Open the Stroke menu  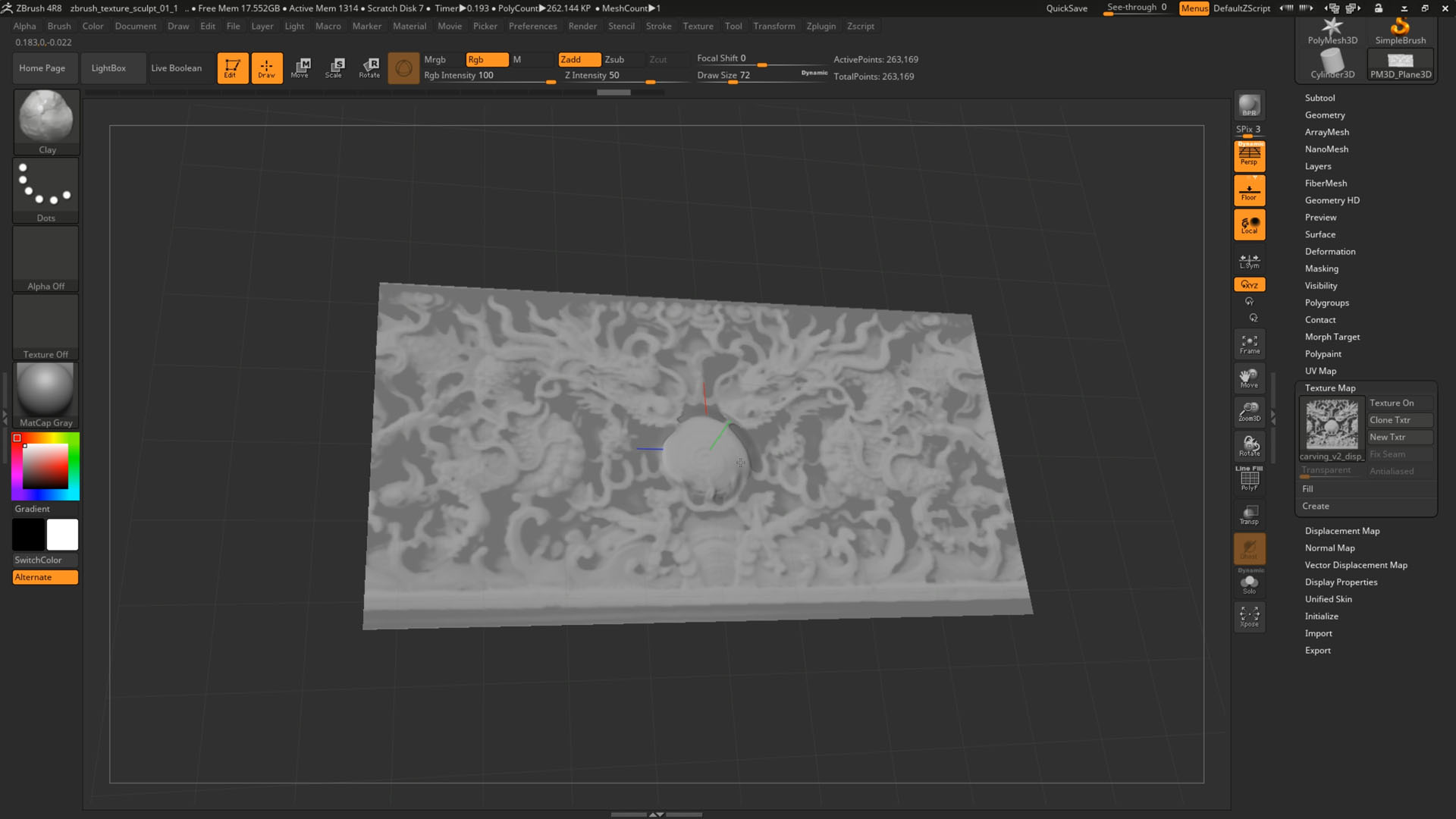click(x=658, y=26)
